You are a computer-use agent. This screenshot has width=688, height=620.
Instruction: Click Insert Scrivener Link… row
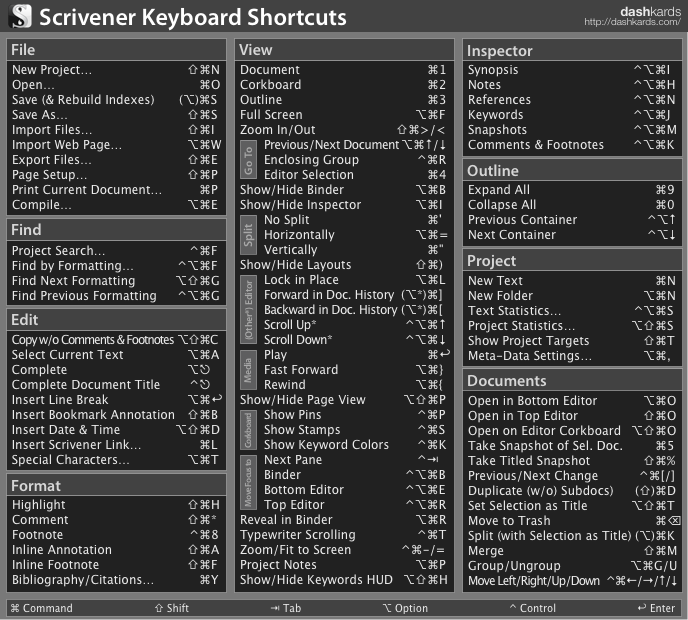coord(116,445)
